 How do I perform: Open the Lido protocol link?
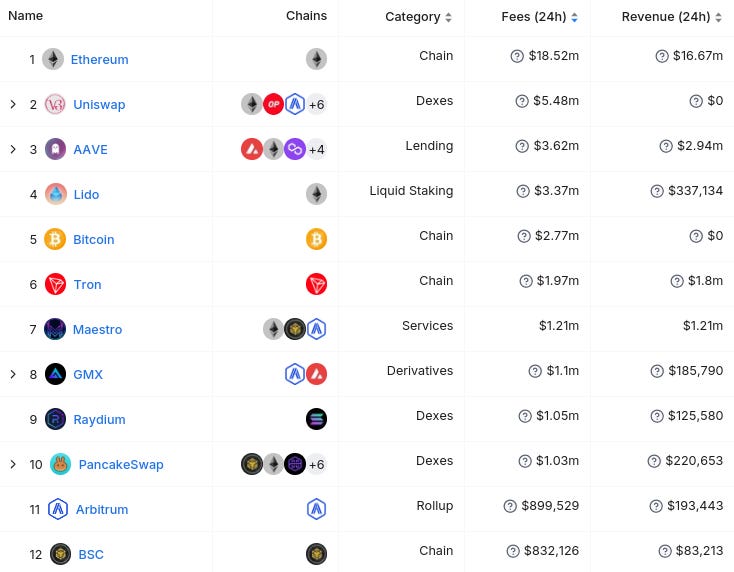(86, 194)
